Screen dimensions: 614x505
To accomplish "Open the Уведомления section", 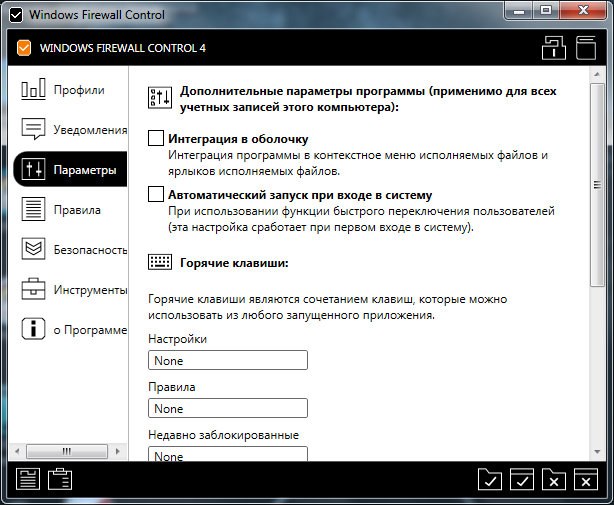I will tap(90, 130).
